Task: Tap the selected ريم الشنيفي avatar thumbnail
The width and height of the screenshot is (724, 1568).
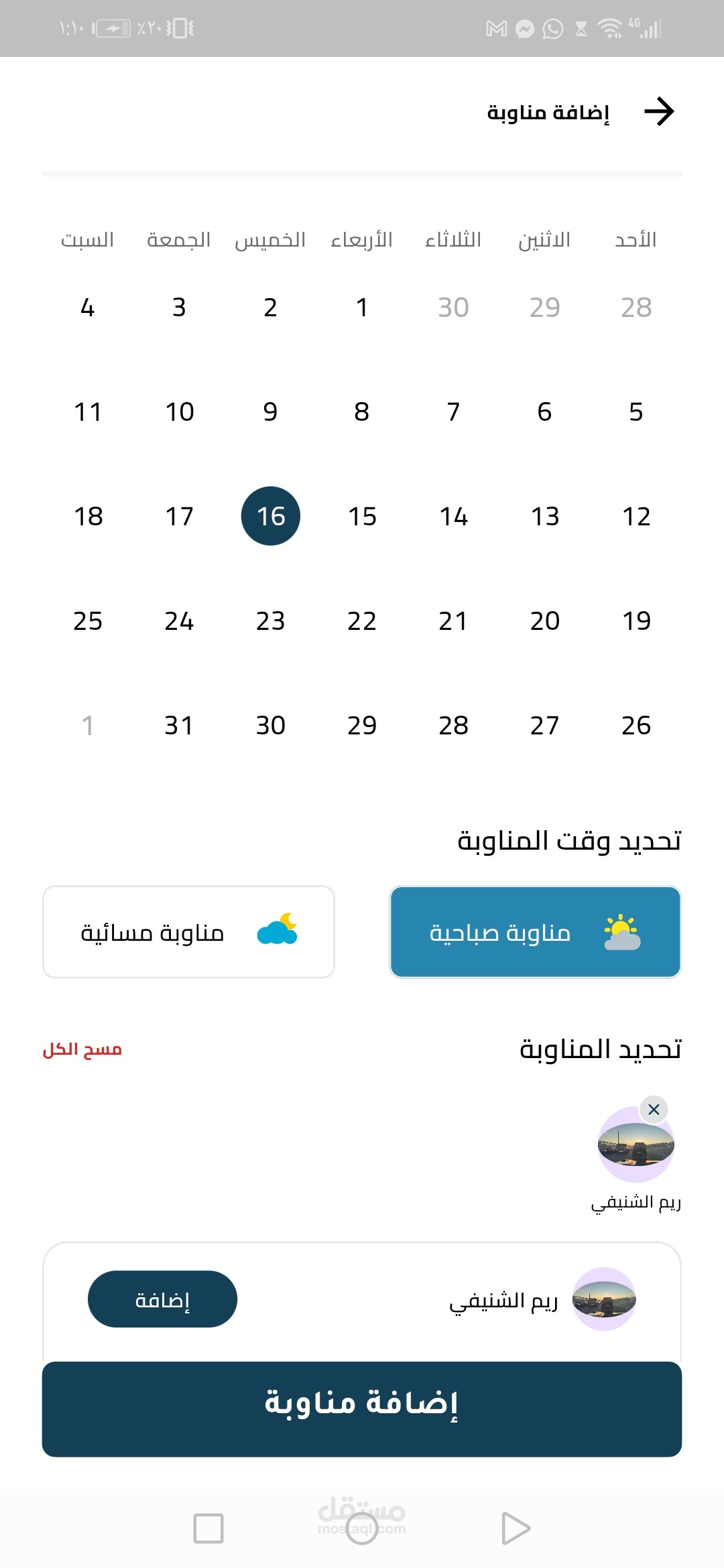Action: (636, 1145)
